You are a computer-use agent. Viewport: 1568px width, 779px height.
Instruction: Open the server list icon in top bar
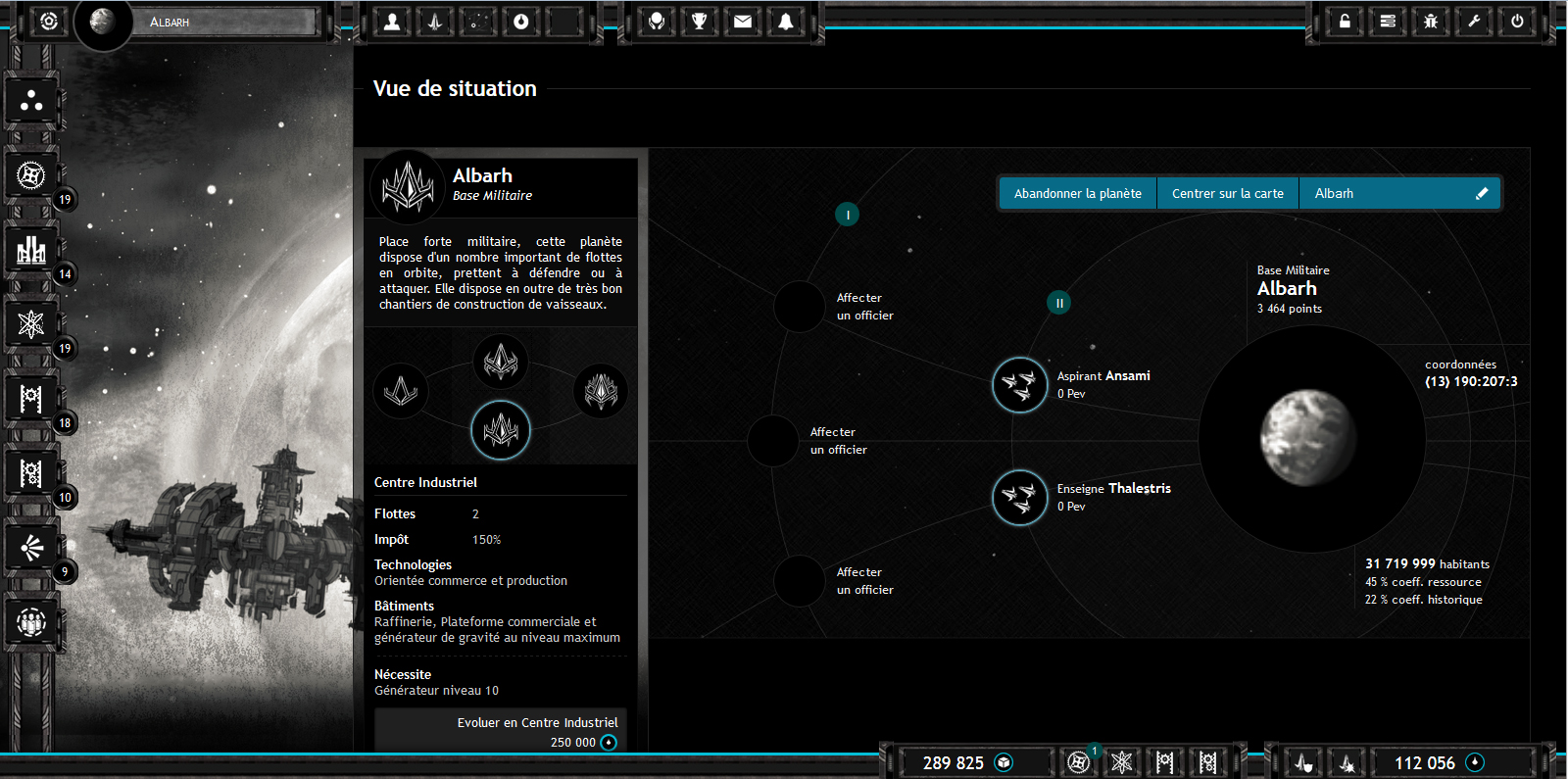pyautogui.click(x=1389, y=21)
